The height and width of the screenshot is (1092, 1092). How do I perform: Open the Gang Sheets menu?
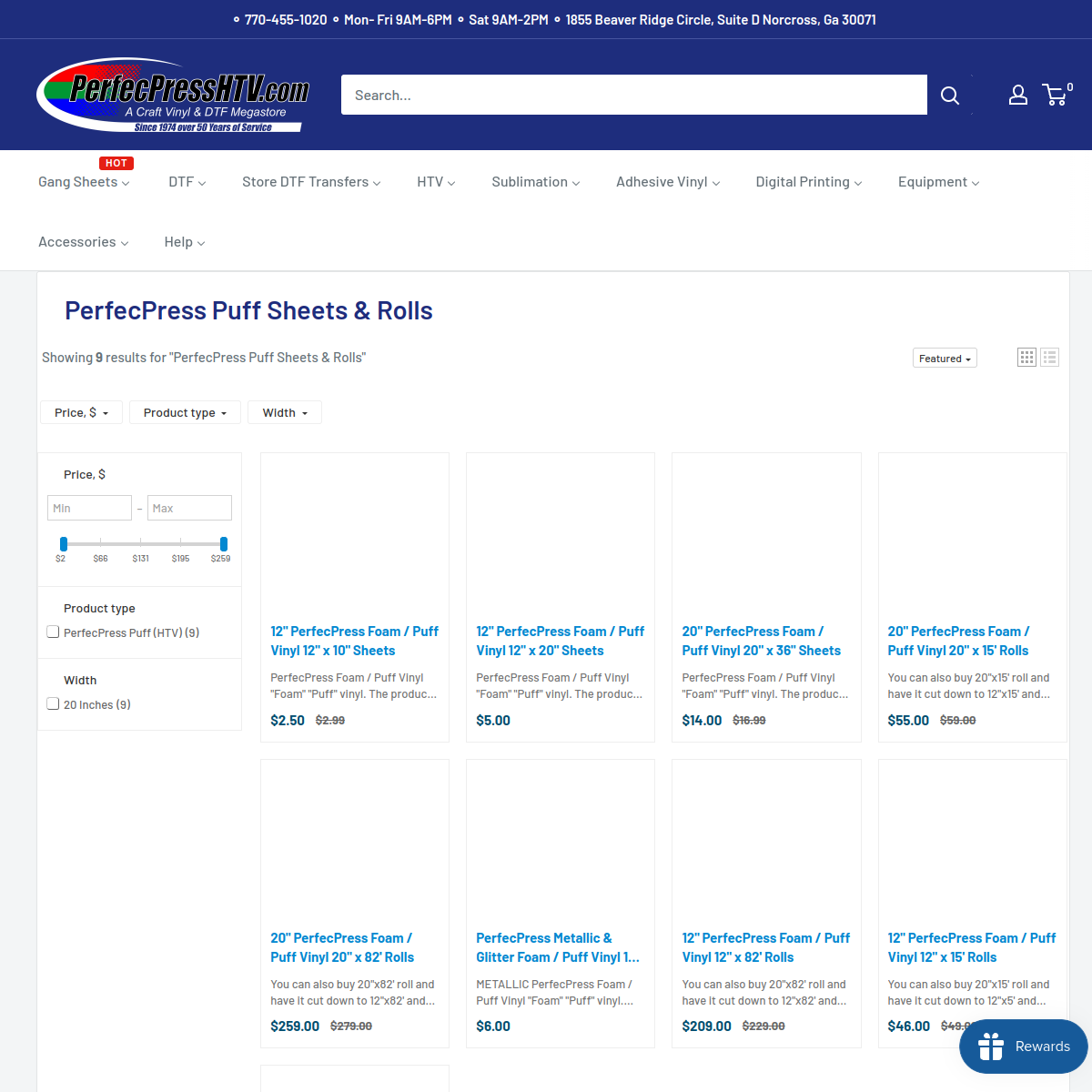(x=84, y=182)
